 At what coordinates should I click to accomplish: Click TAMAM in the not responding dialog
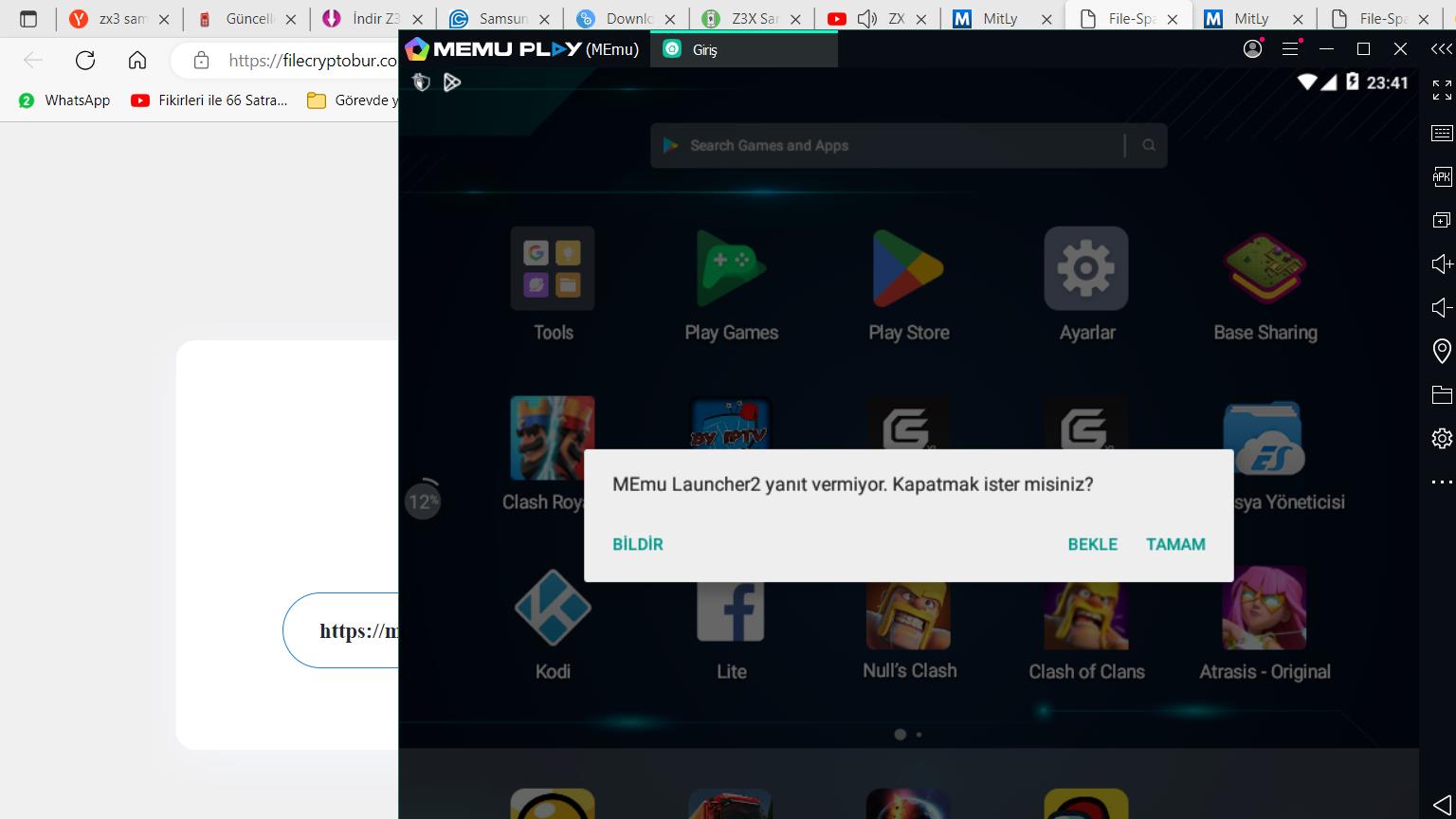coord(1175,544)
